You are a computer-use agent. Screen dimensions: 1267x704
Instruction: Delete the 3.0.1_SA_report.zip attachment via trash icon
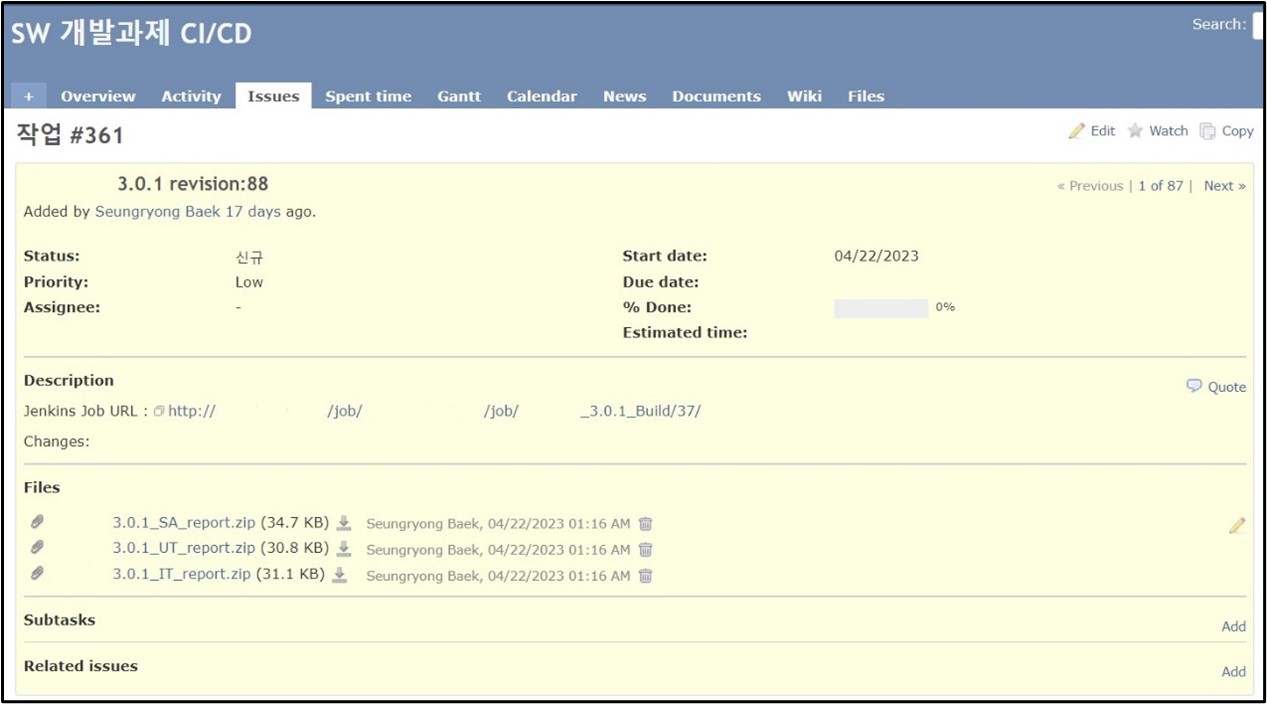tap(646, 524)
